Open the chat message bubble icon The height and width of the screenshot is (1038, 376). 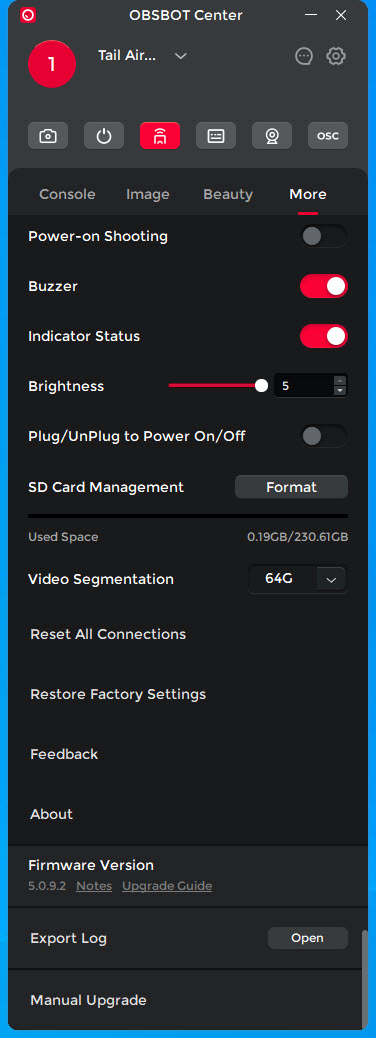pyautogui.click(x=304, y=56)
